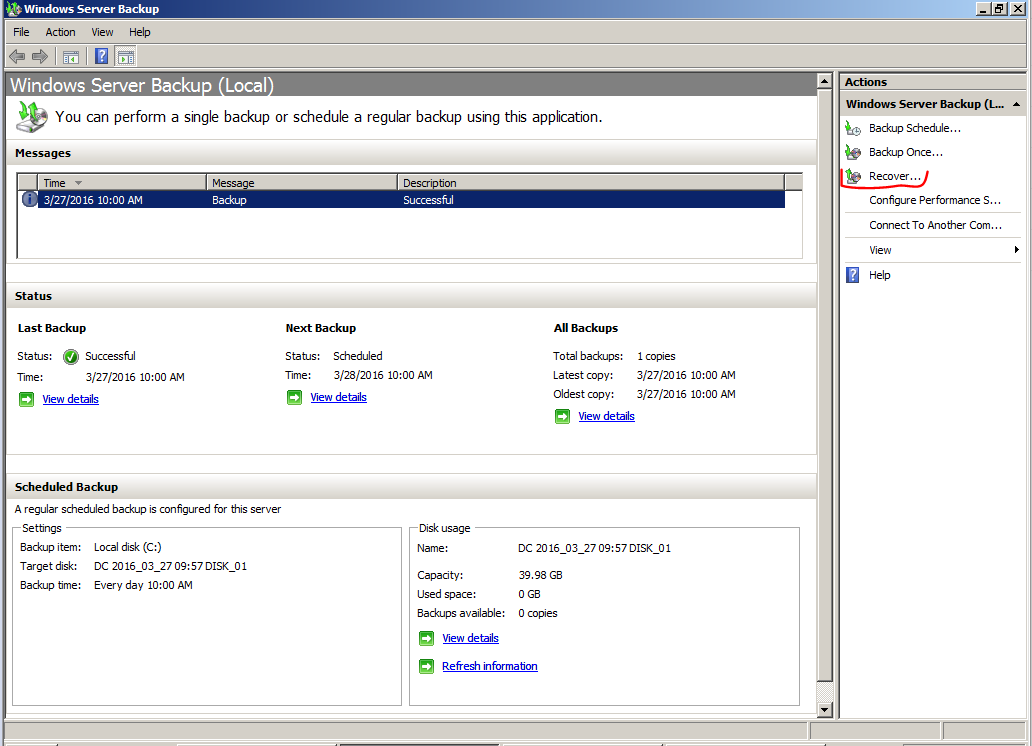Click green arrow icon beside All Backups View details
This screenshot has height=746, width=1032.
pos(562,416)
